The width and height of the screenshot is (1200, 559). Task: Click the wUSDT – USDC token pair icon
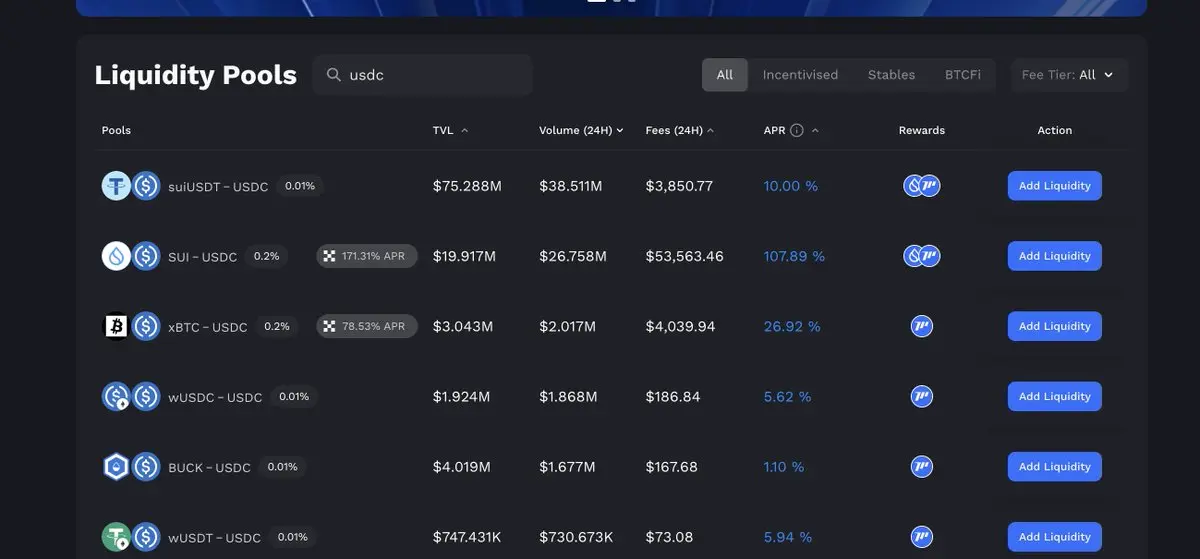click(131, 537)
